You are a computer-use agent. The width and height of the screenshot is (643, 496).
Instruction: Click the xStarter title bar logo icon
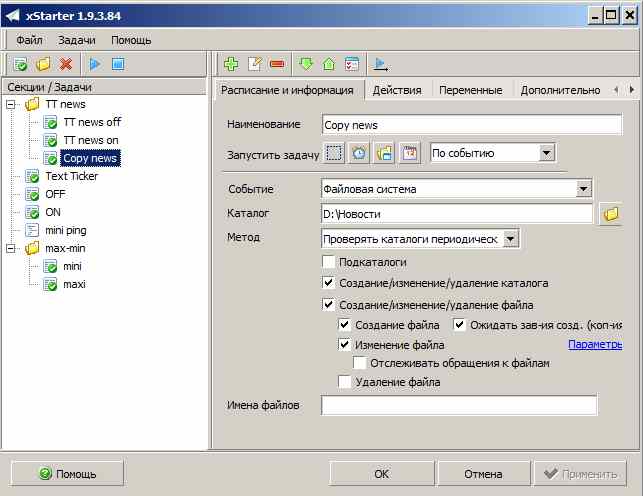click(12, 16)
